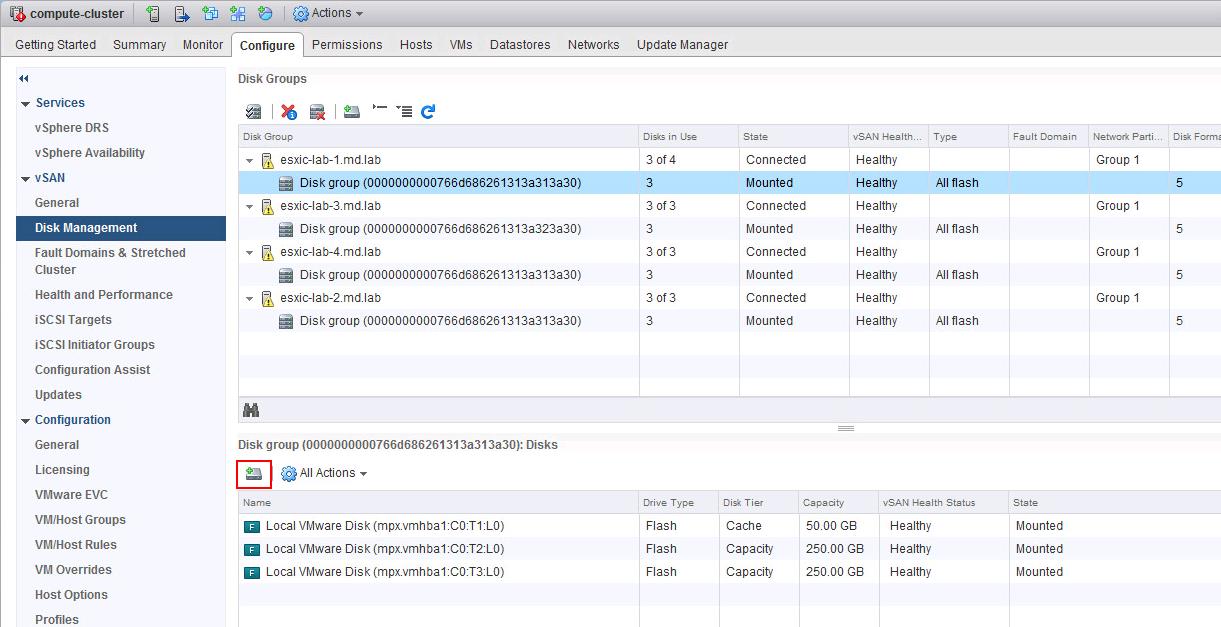
Task: Open vSphere Availability settings
Action: click(x=90, y=153)
